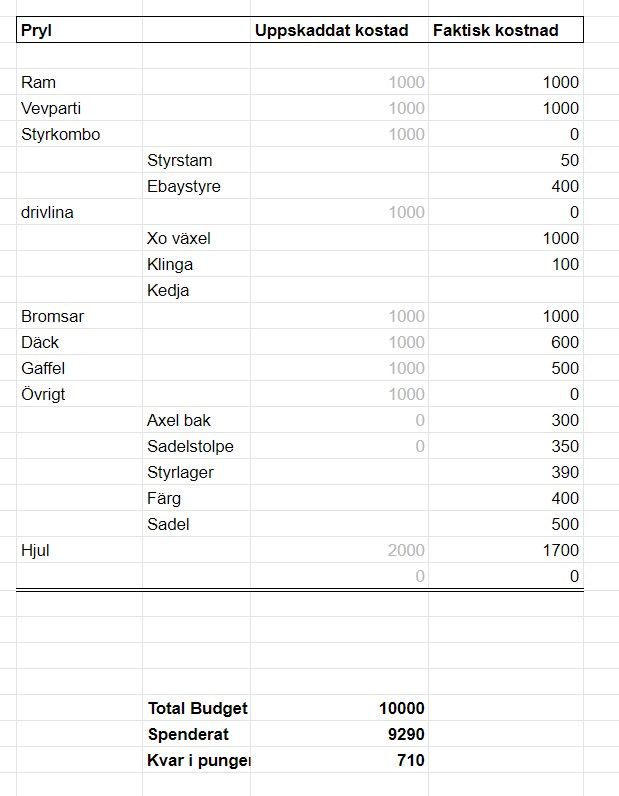The image size is (619, 796).
Task: Select the Hjul estimated cost 2000 cell
Action: (x=339, y=550)
